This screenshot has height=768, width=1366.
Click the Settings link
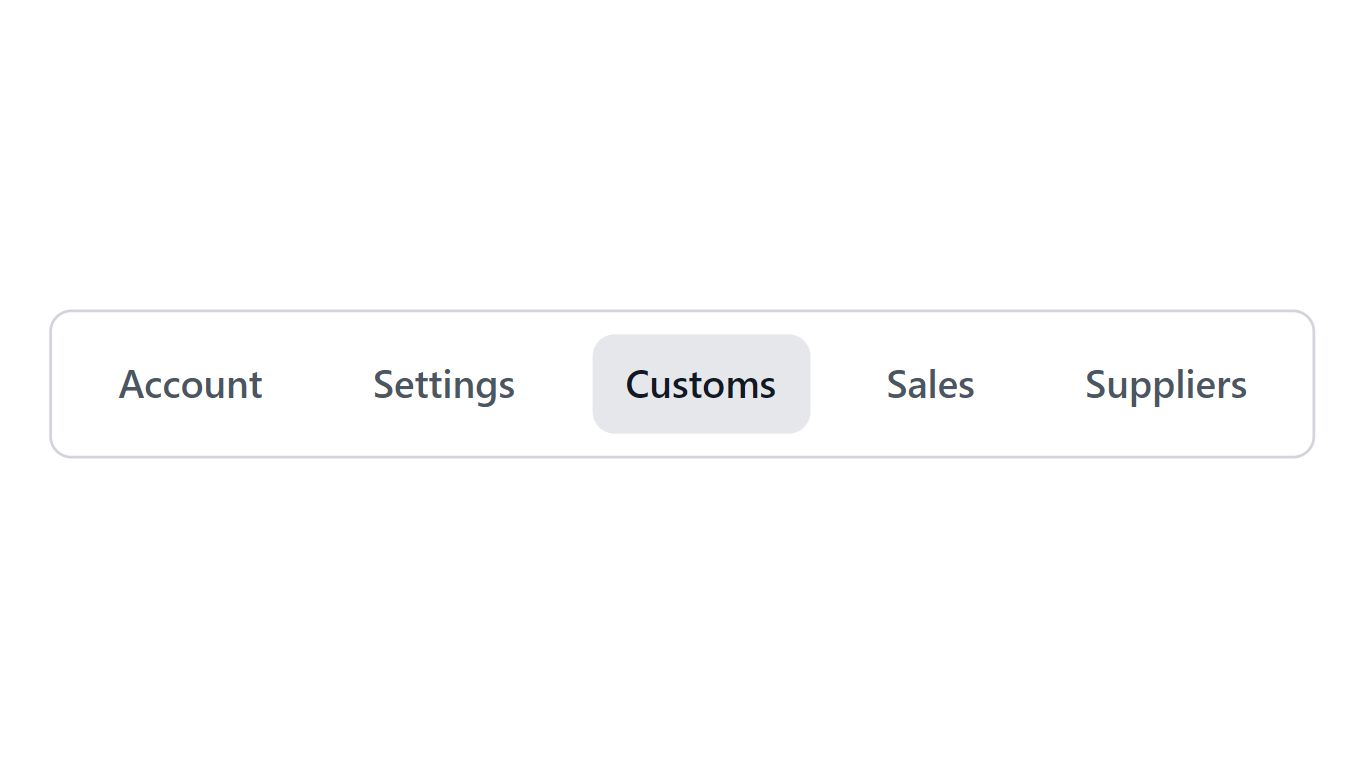[x=444, y=384]
